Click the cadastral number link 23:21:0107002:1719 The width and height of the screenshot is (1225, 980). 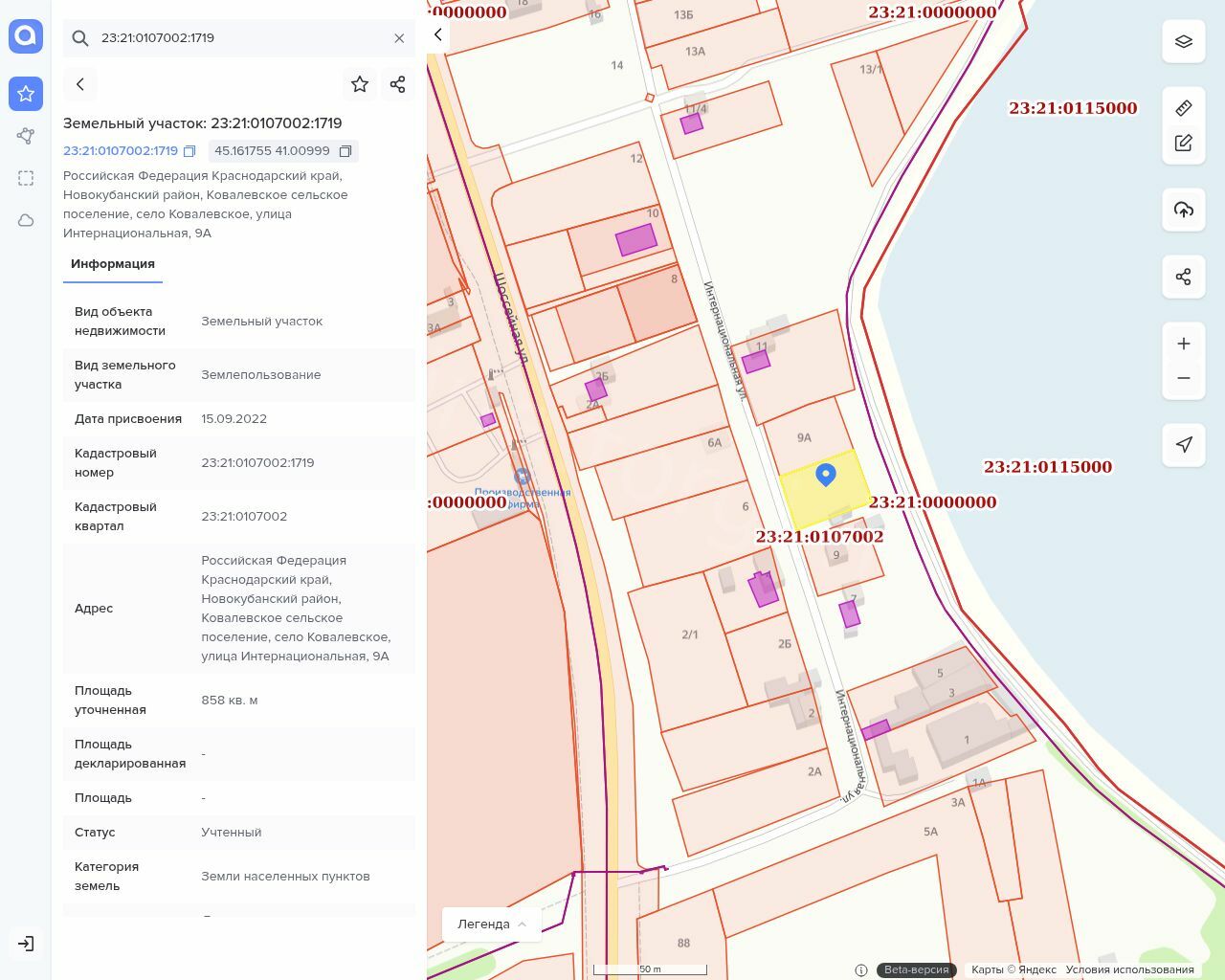click(121, 151)
